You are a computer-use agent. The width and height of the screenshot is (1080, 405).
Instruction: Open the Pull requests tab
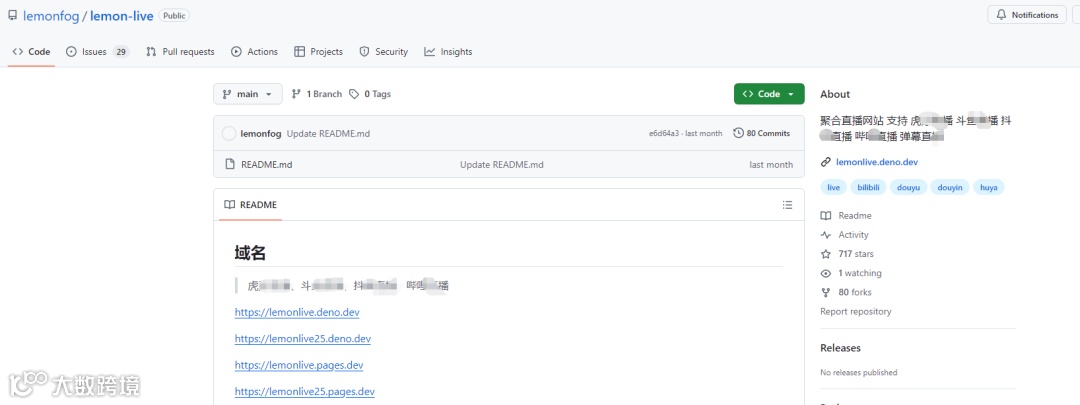tap(180, 52)
